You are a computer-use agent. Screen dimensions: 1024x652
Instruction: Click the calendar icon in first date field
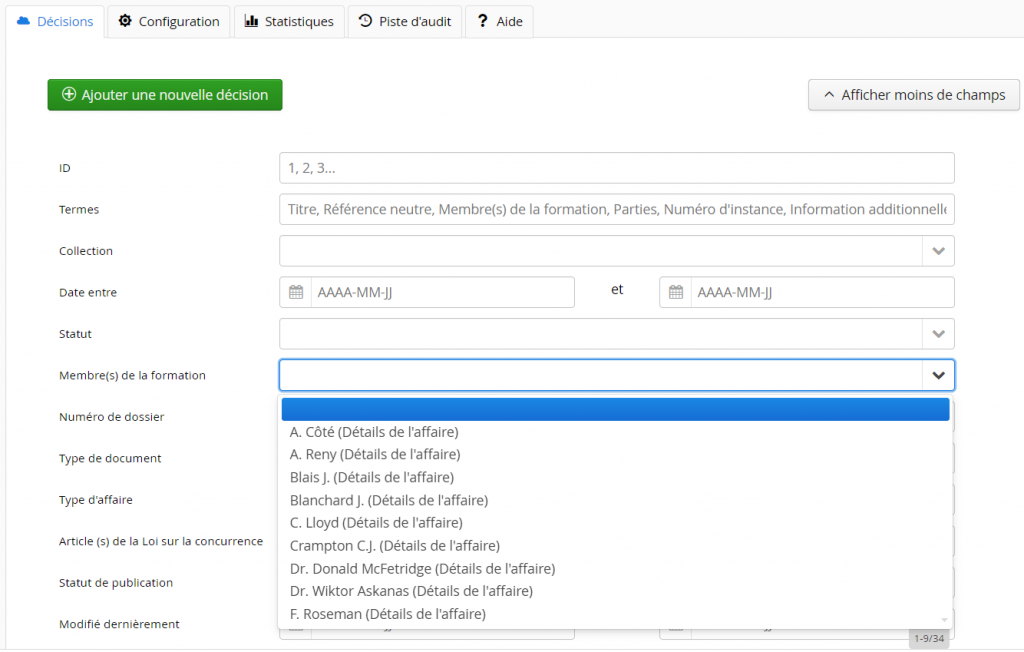tap(296, 292)
